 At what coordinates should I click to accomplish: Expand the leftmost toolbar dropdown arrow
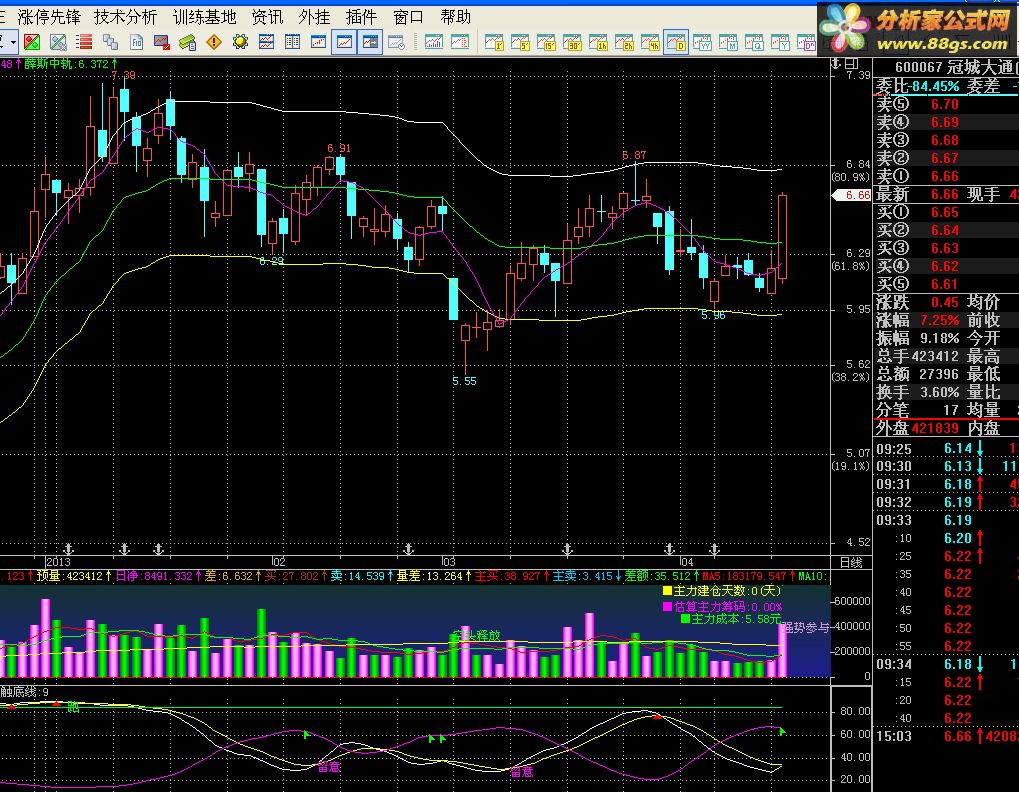(x=13, y=43)
